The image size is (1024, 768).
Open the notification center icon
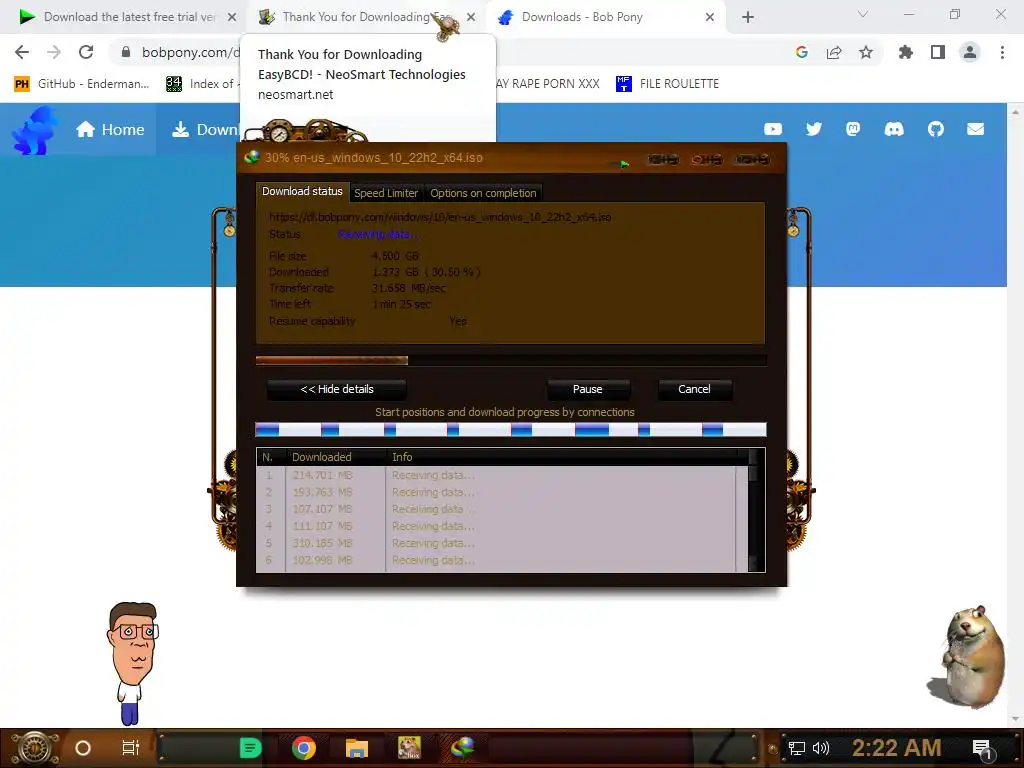tap(982, 748)
